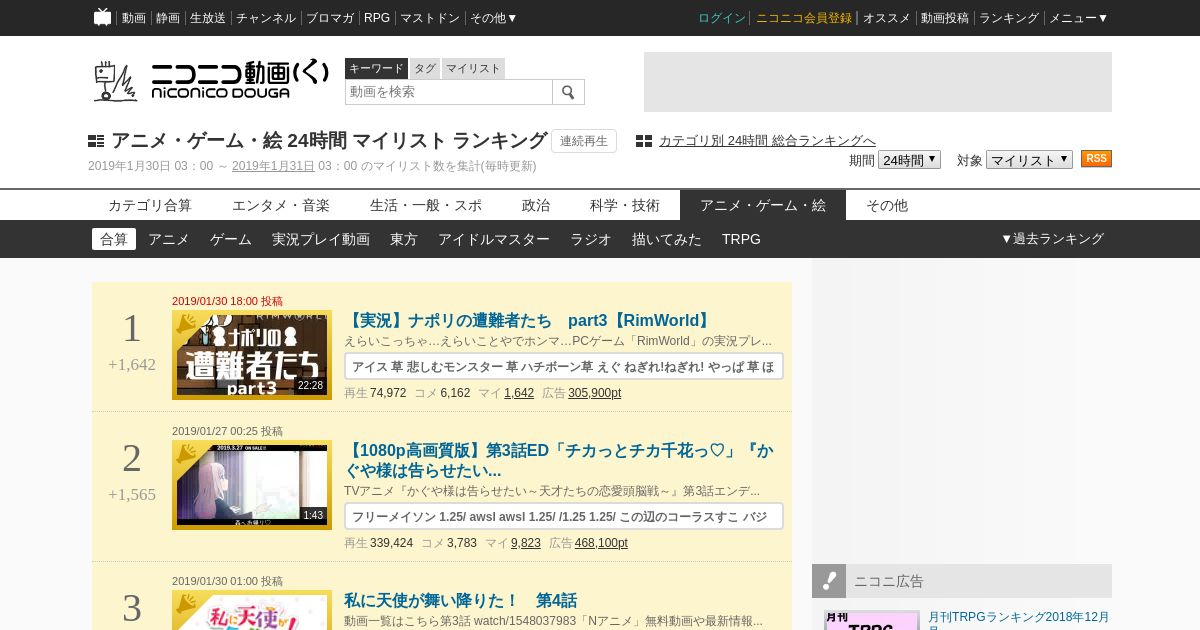Click the grid icon beside カテゴリ別 ranking link
This screenshot has width=1200, height=630.
click(x=644, y=141)
